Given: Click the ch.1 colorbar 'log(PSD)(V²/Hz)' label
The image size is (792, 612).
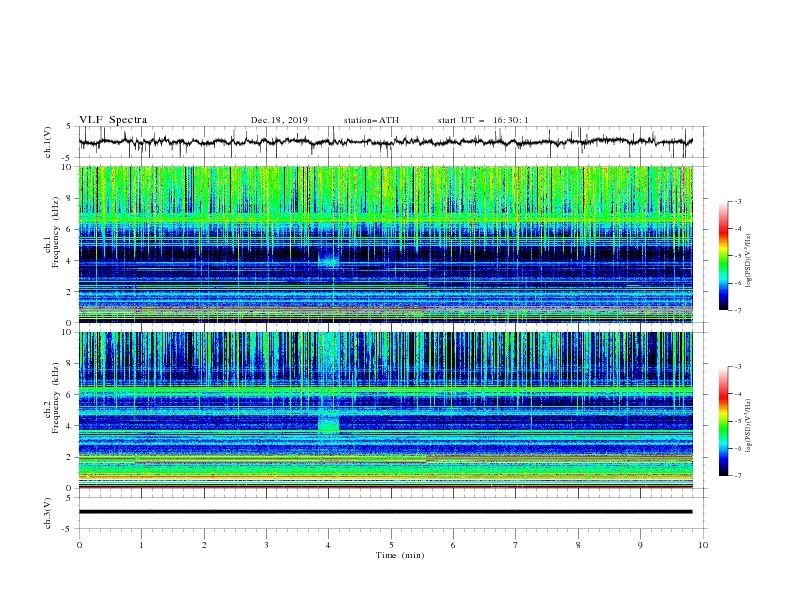Looking at the screenshot, I should [748, 261].
